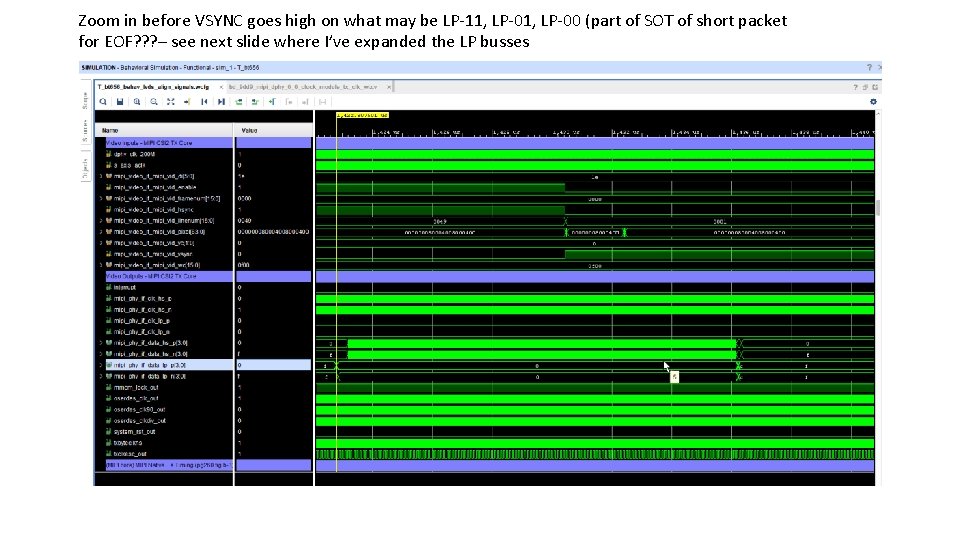The height and width of the screenshot is (540, 960).
Task: Save the waveform configuration via floppy icon
Action: (120, 102)
